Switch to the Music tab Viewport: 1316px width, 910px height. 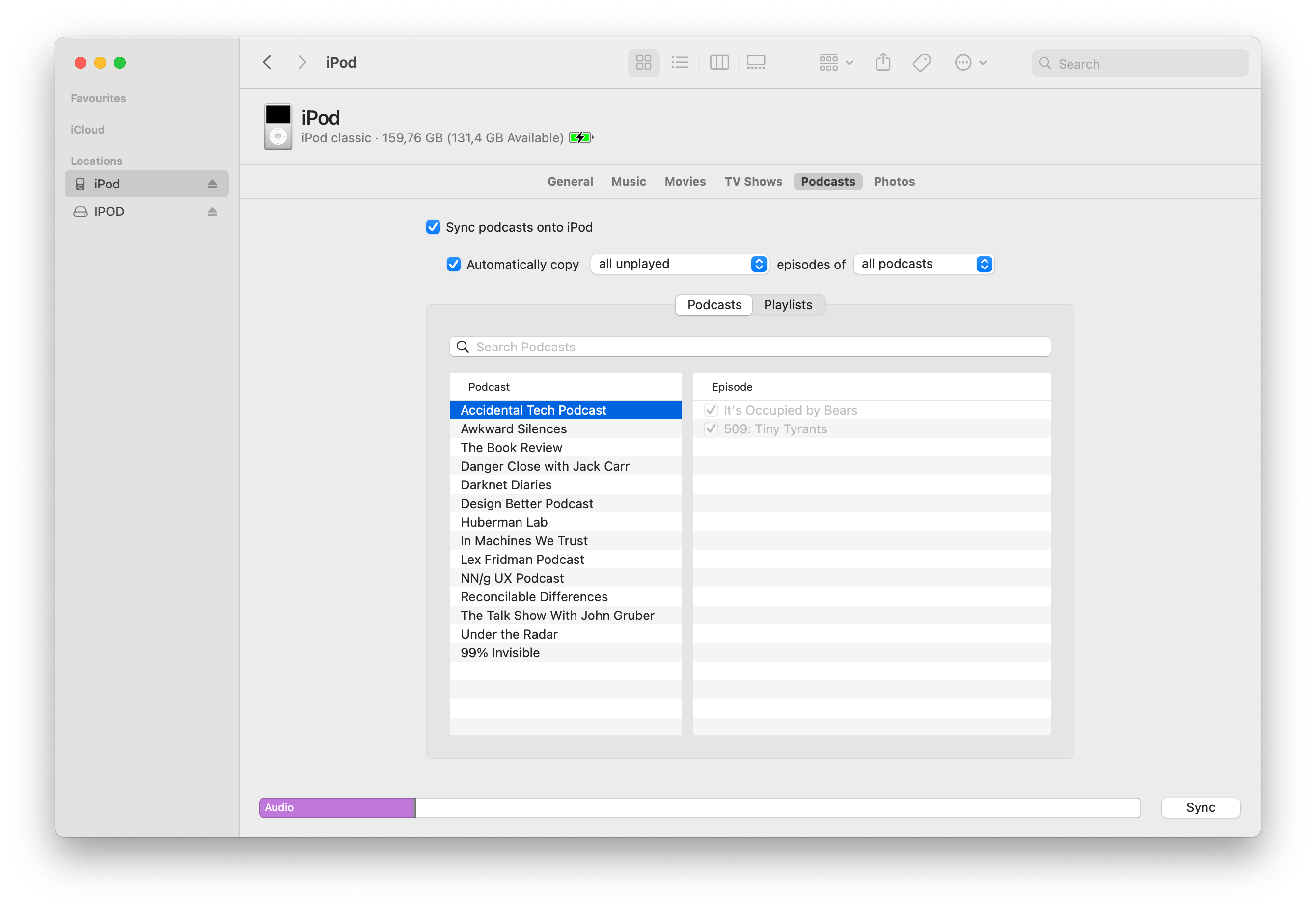tap(629, 181)
